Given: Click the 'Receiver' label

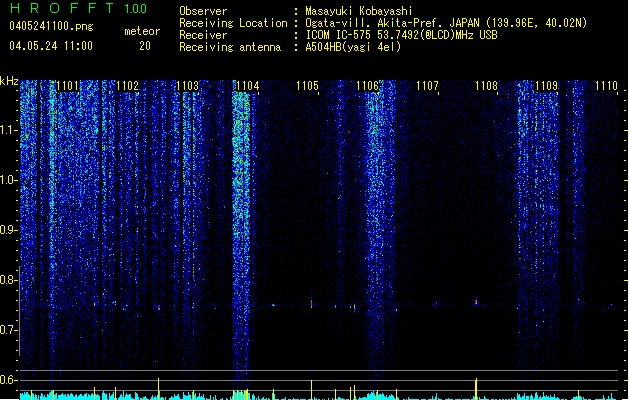Looking at the screenshot, I should (x=203, y=35).
